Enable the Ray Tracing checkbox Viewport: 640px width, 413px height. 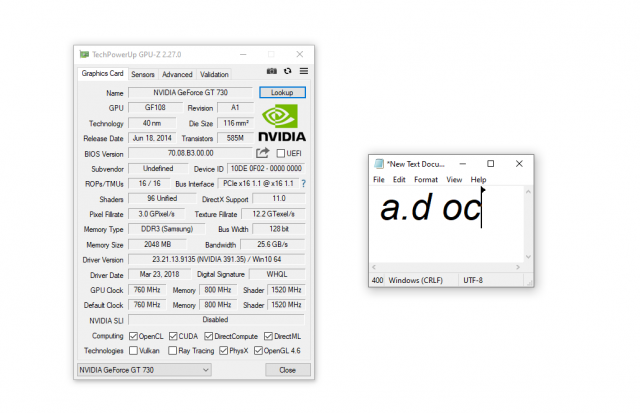pyautogui.click(x=172, y=351)
